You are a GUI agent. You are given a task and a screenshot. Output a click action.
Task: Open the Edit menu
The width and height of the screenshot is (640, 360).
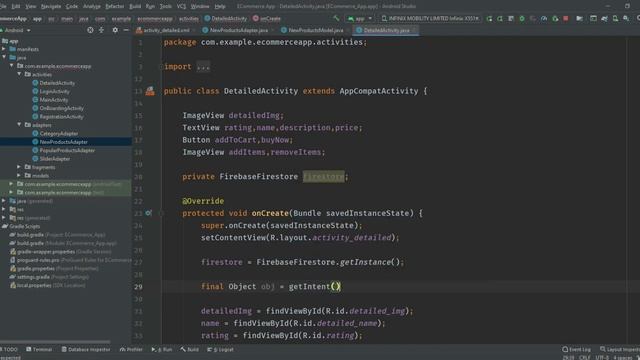pyautogui.click(x=16, y=6)
